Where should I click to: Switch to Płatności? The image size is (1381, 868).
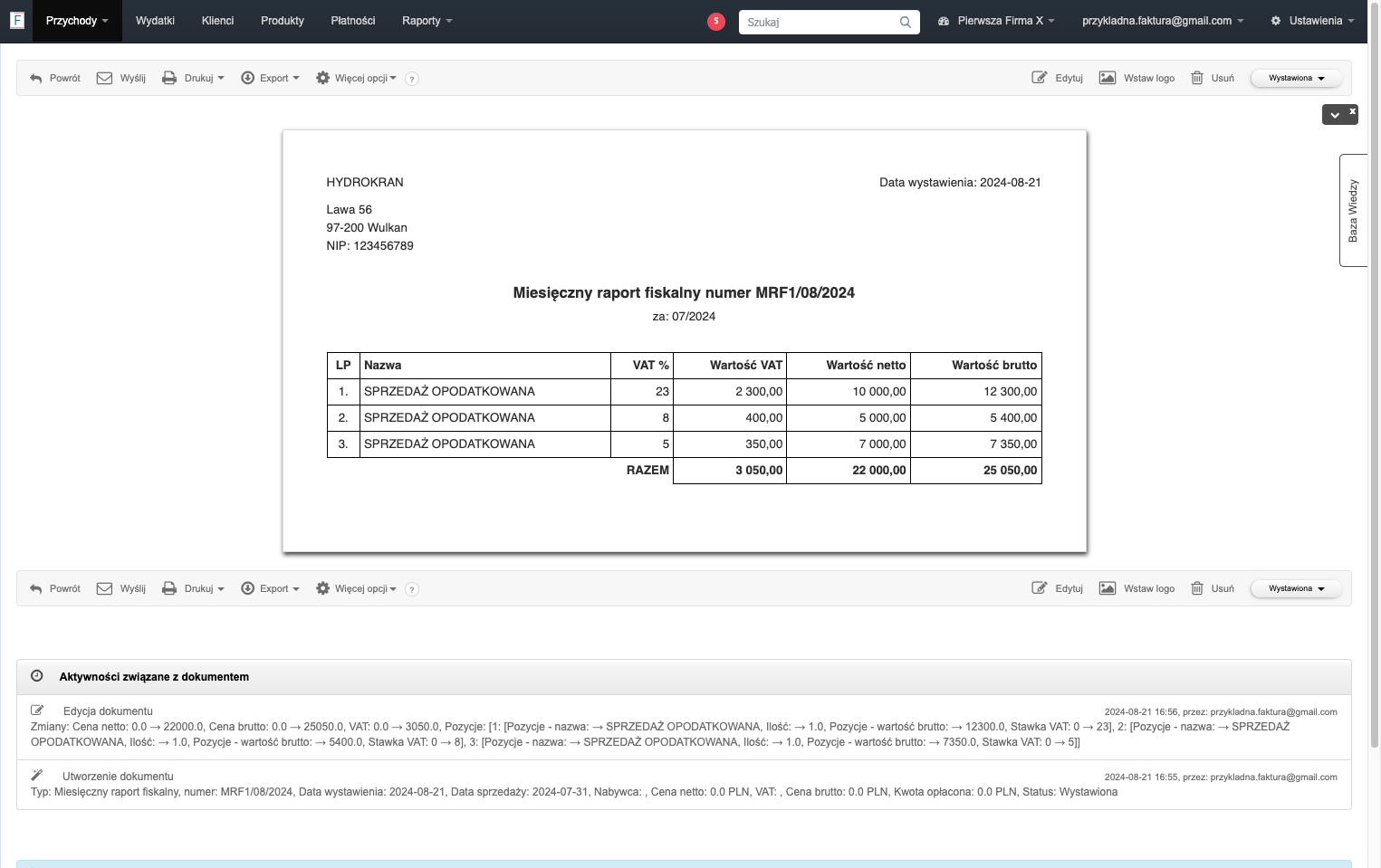[x=353, y=21]
